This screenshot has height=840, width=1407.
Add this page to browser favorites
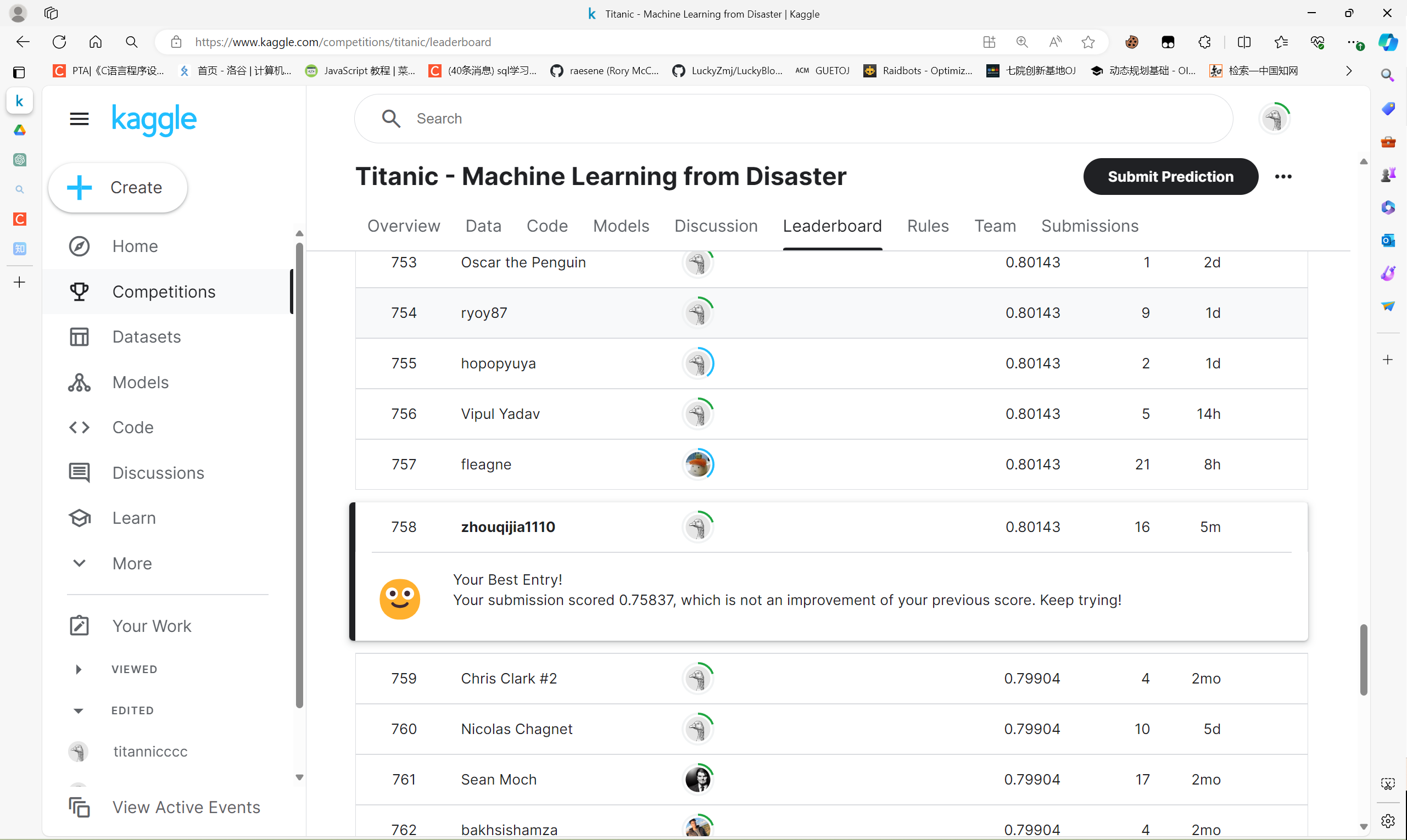[1088, 42]
